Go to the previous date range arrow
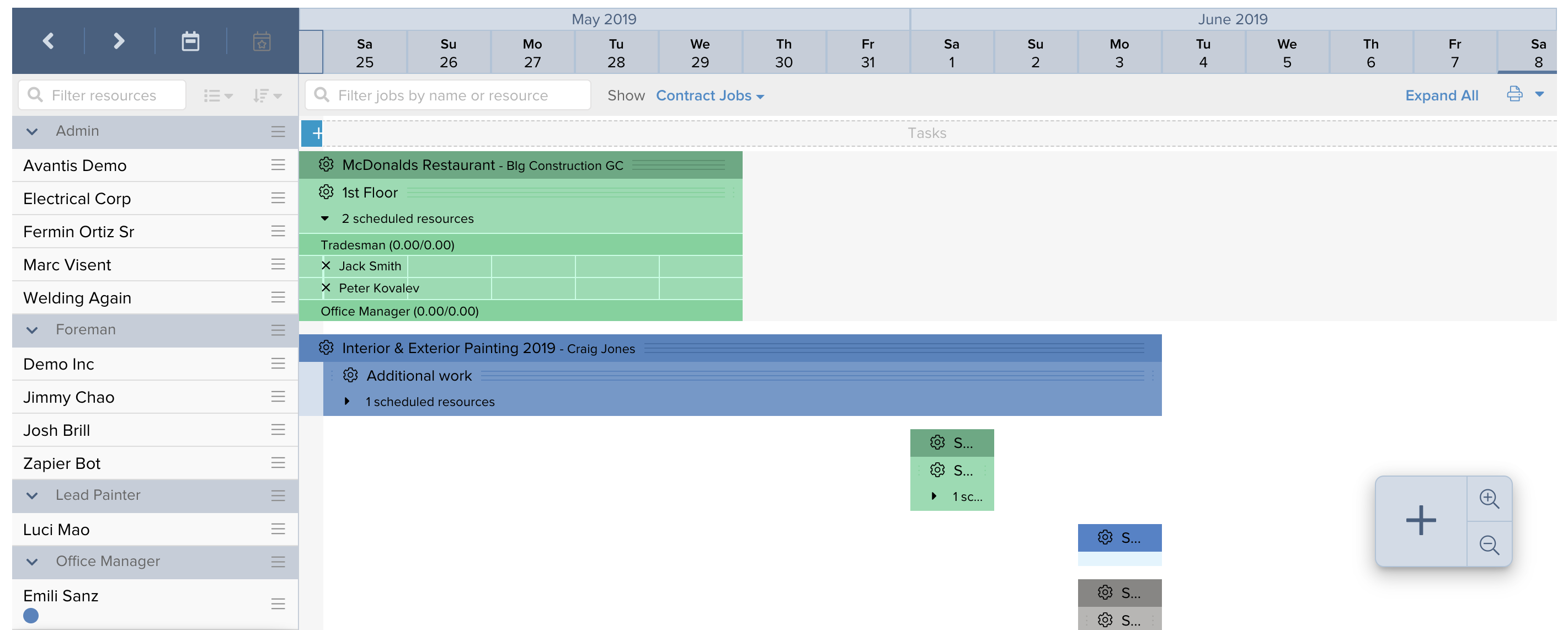The height and width of the screenshot is (630, 1568). [49, 41]
